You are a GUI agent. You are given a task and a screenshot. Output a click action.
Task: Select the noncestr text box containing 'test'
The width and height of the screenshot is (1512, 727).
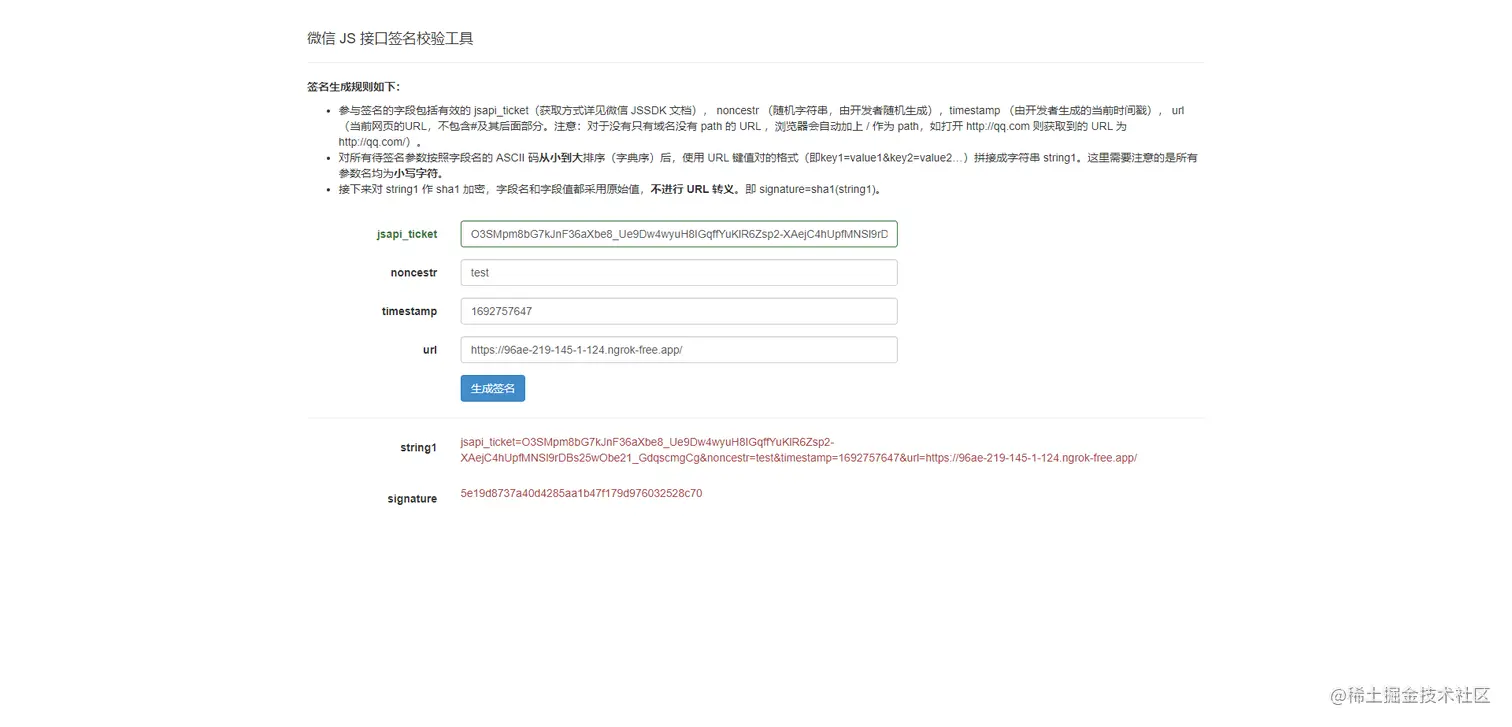(x=678, y=272)
